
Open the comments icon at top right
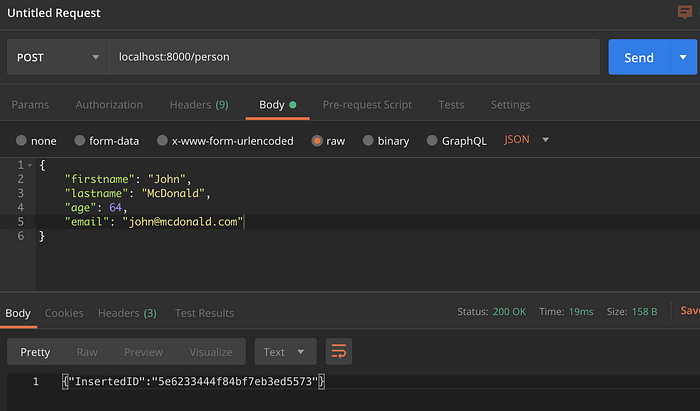(x=684, y=12)
